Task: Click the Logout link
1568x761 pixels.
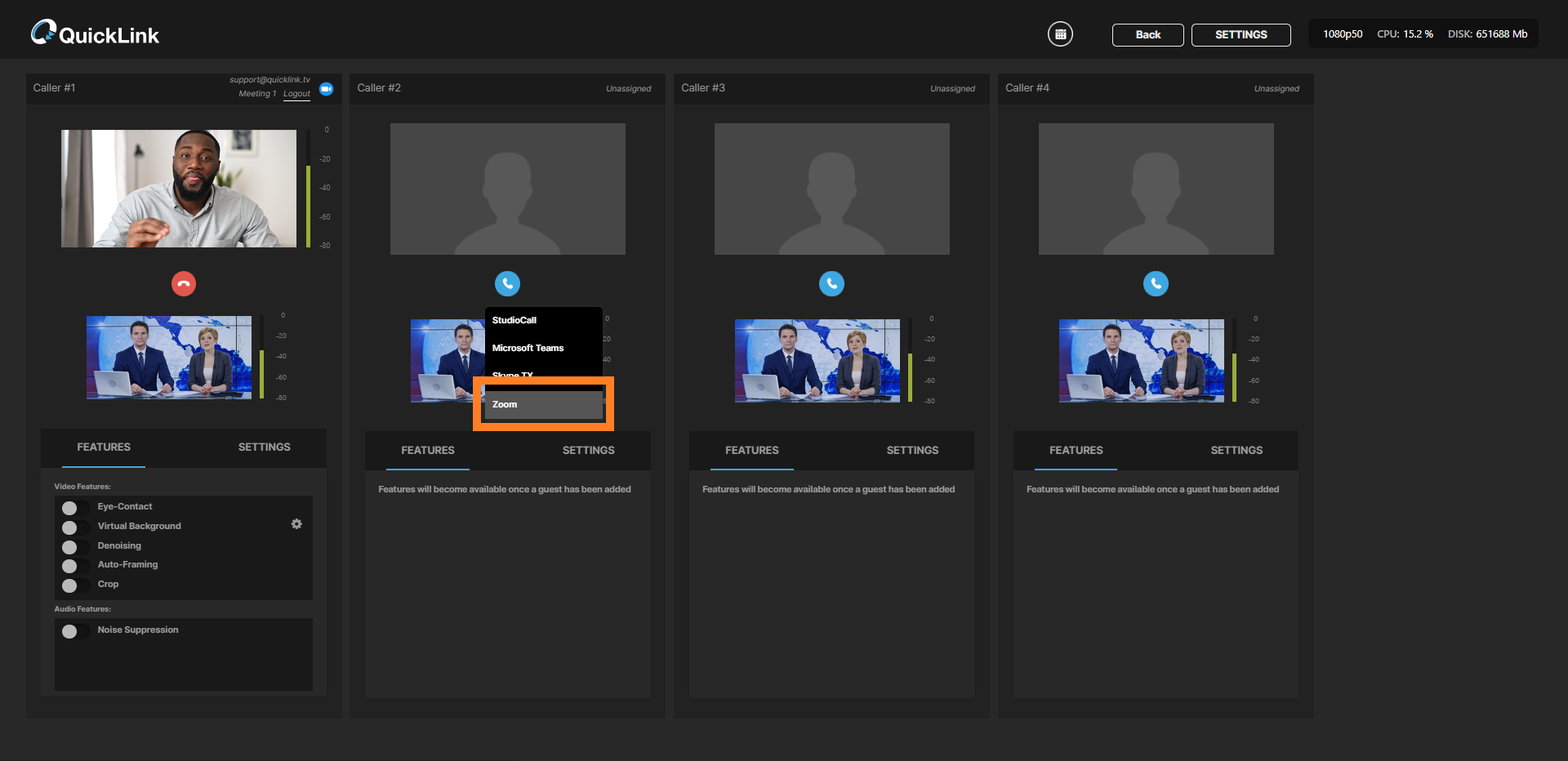Action: pyautogui.click(x=296, y=94)
